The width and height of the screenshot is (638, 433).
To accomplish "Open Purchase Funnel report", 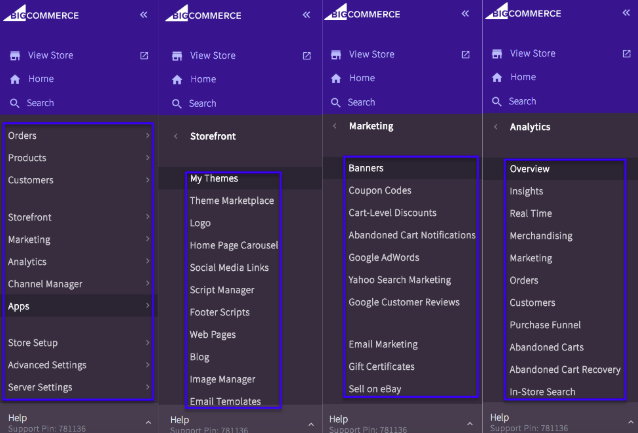I will [545, 325].
